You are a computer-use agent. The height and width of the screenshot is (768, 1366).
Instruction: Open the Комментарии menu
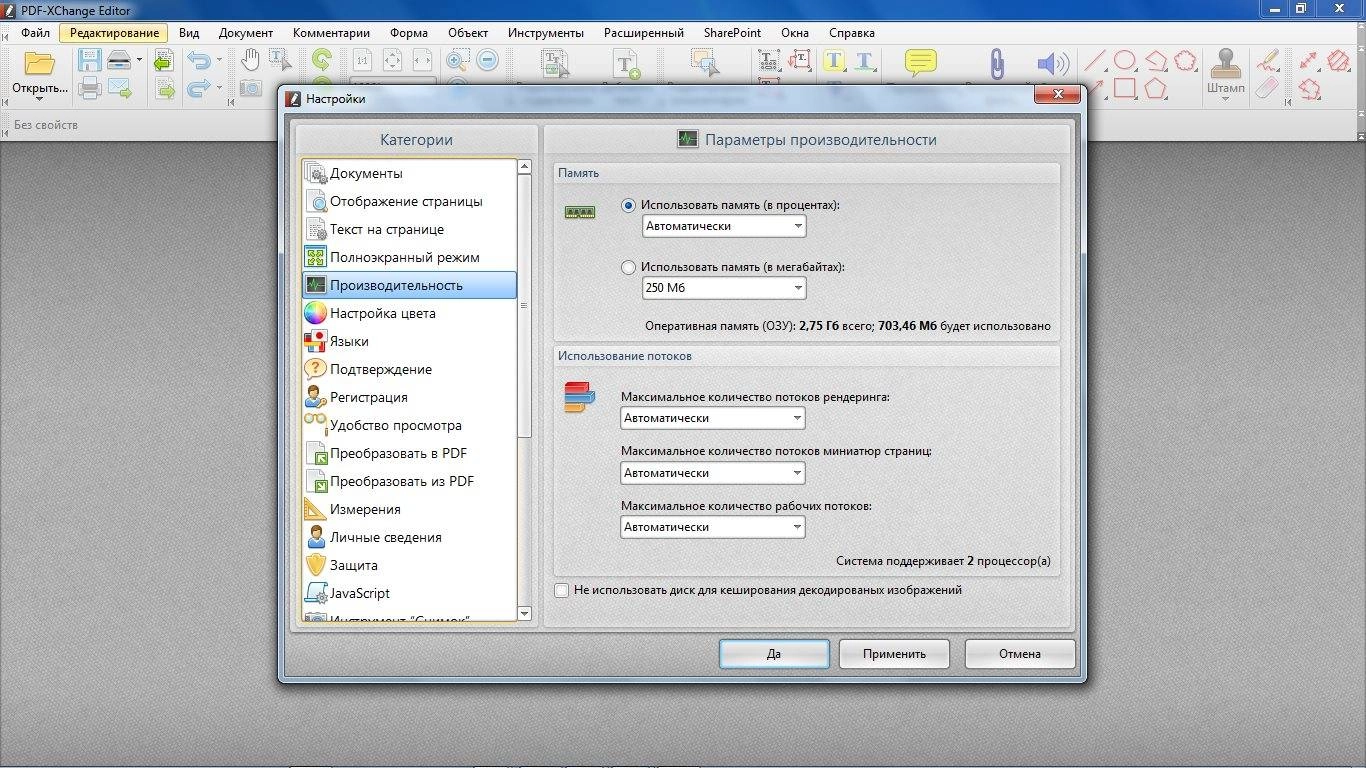(331, 33)
